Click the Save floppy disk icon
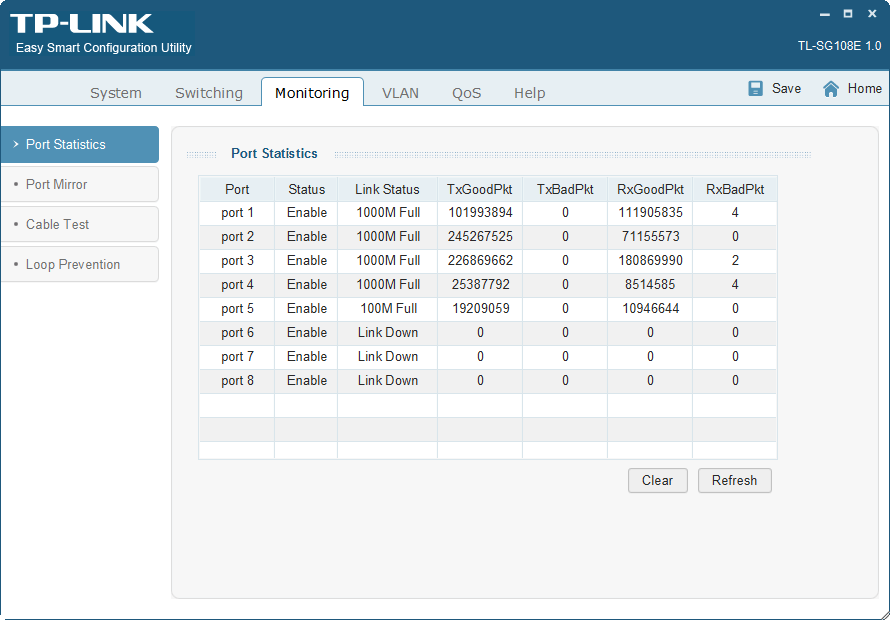Image resolution: width=890 pixels, height=620 pixels. click(755, 89)
